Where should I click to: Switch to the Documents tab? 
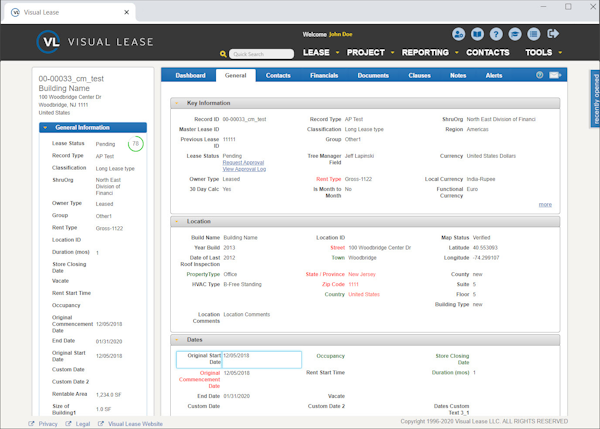[373, 75]
